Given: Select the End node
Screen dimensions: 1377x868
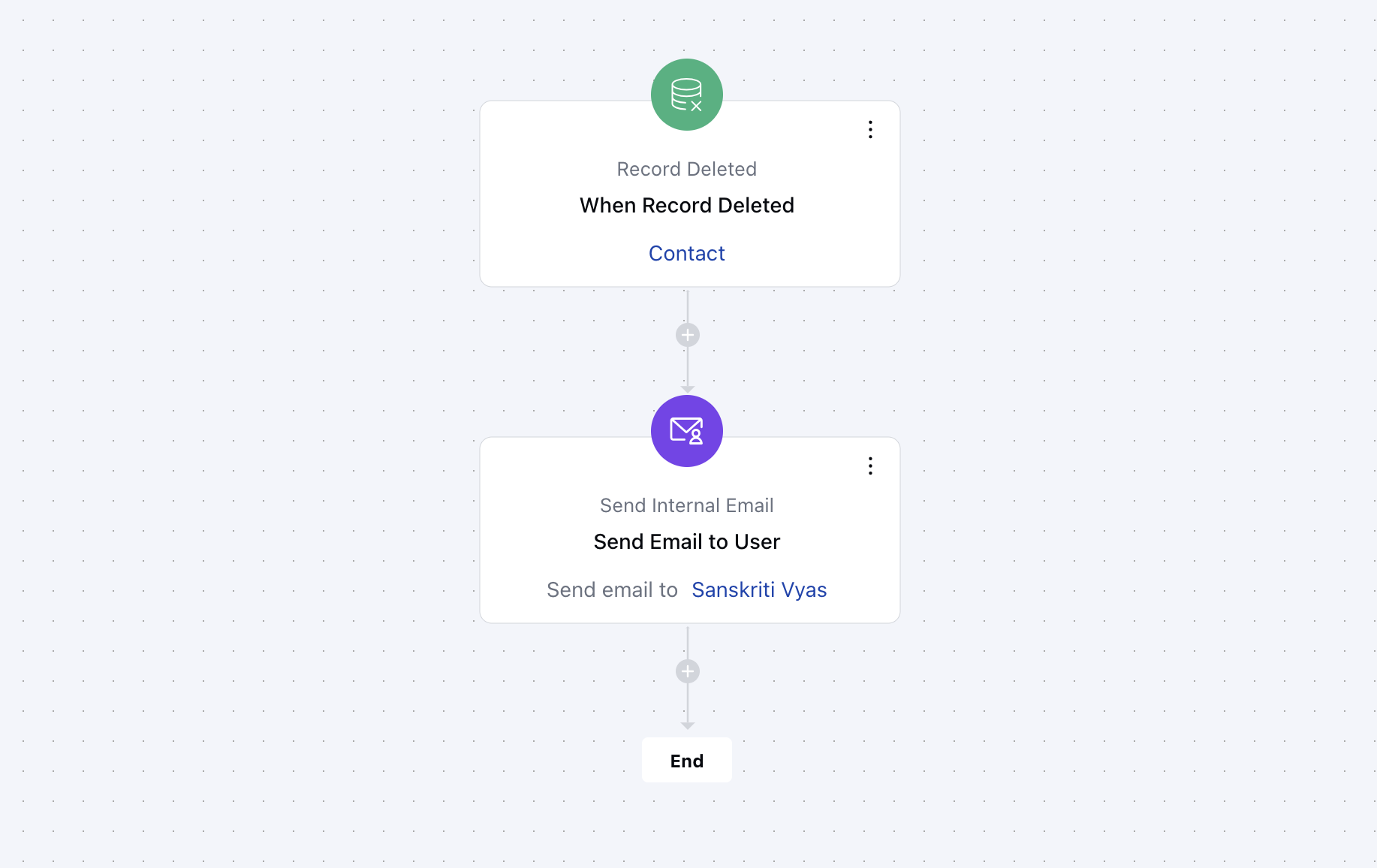Looking at the screenshot, I should click(686, 761).
